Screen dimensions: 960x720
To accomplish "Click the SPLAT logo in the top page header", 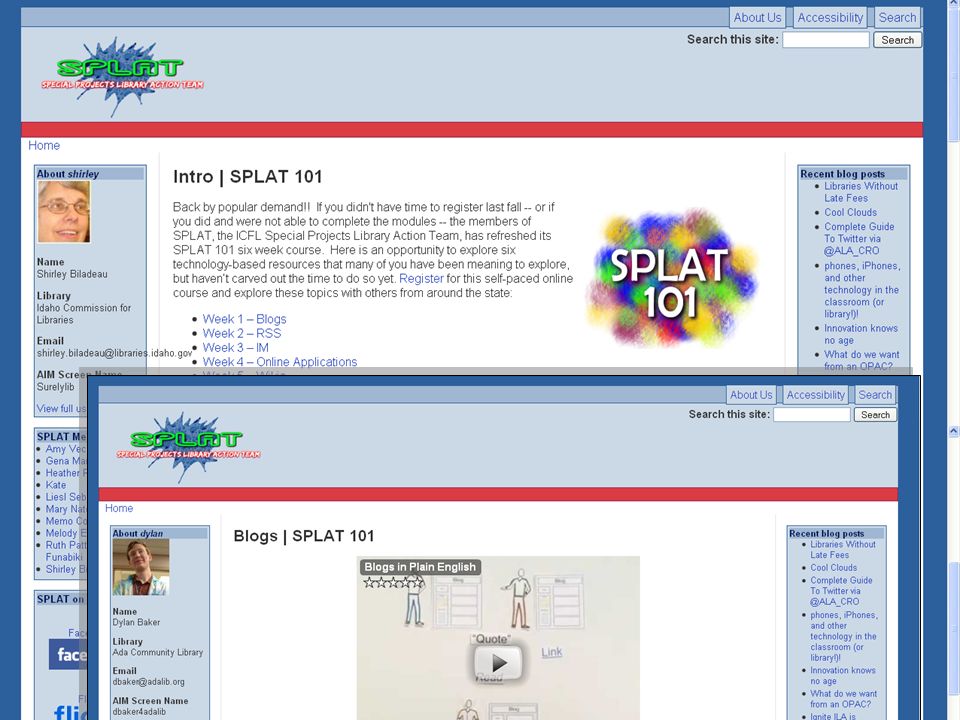I will click(122, 77).
